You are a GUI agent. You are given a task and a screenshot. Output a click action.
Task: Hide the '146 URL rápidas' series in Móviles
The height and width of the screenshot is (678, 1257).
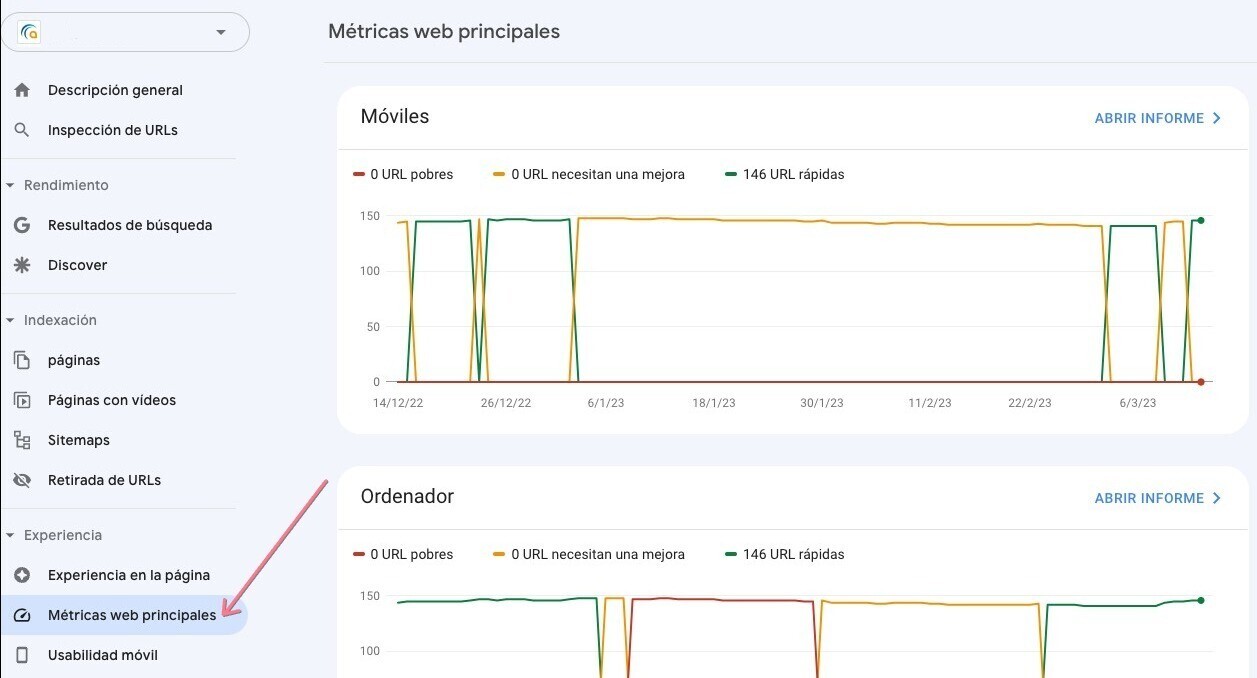(x=789, y=173)
